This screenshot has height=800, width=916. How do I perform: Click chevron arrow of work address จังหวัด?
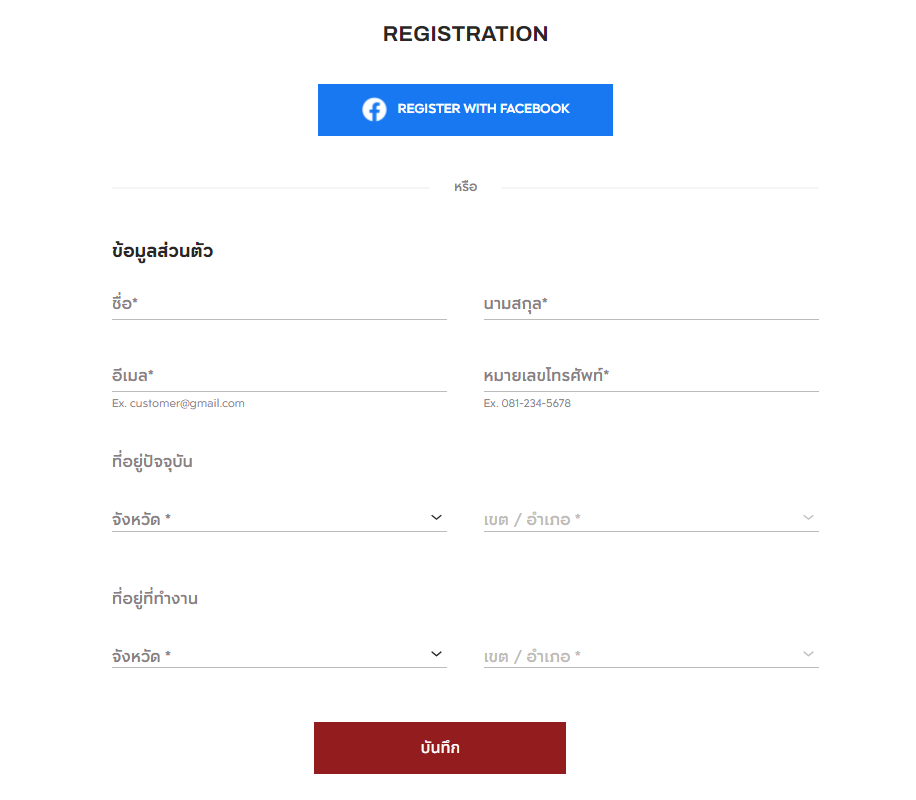pyautogui.click(x=436, y=654)
